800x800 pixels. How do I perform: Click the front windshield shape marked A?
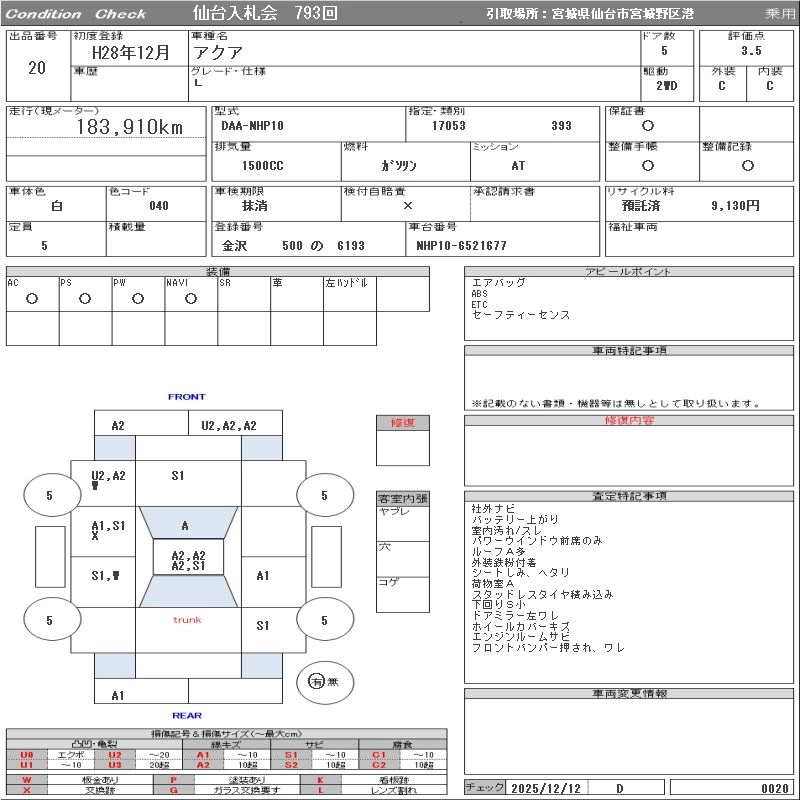click(x=186, y=524)
